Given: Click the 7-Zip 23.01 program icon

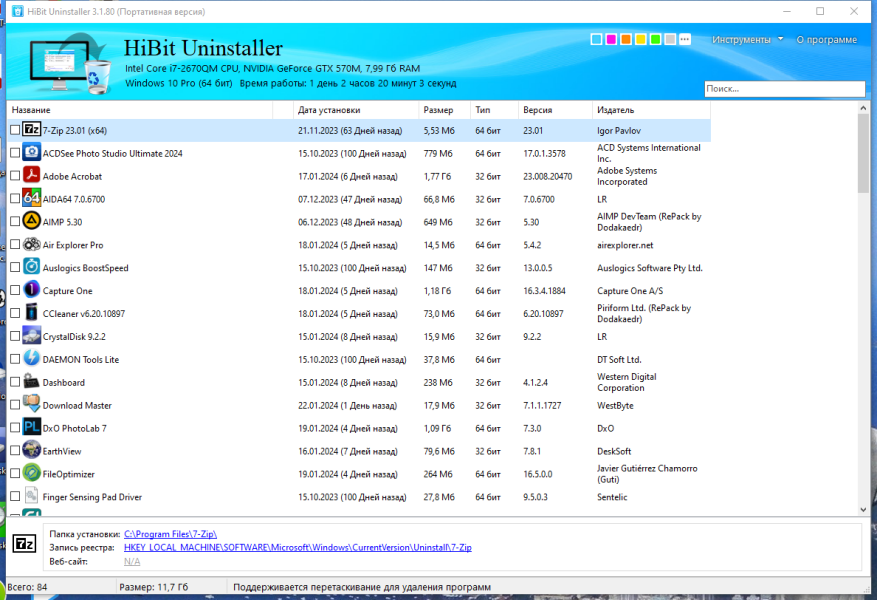Looking at the screenshot, I should (31, 130).
